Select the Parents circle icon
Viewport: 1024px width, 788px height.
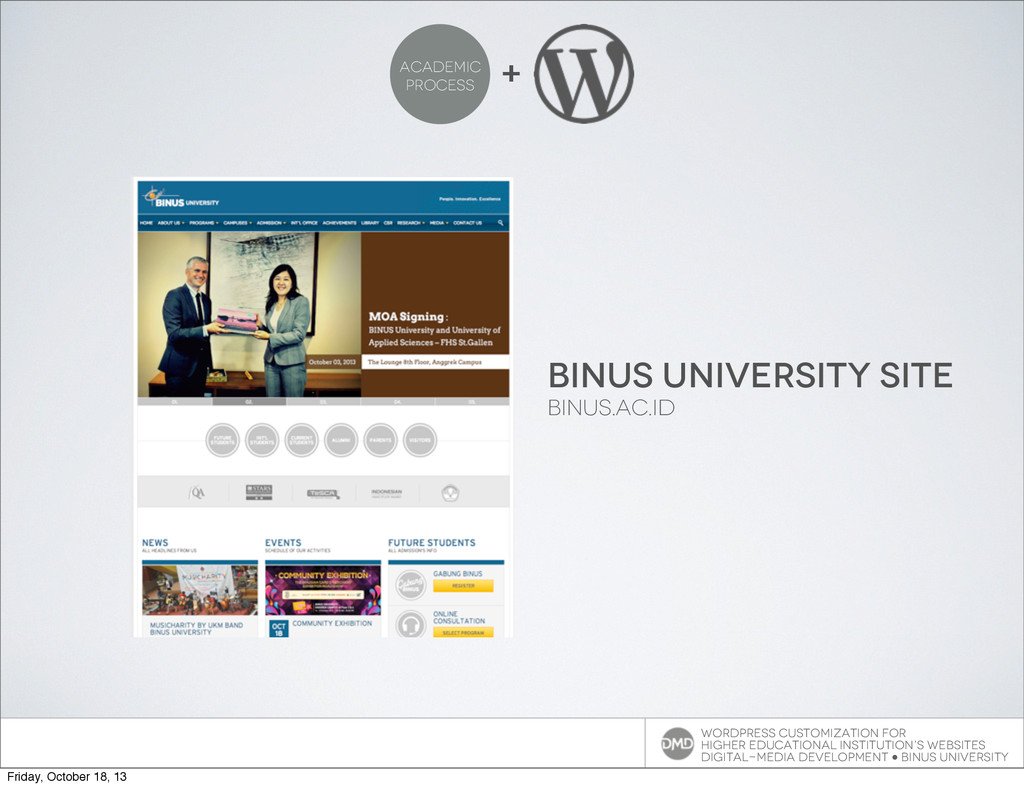pos(380,440)
